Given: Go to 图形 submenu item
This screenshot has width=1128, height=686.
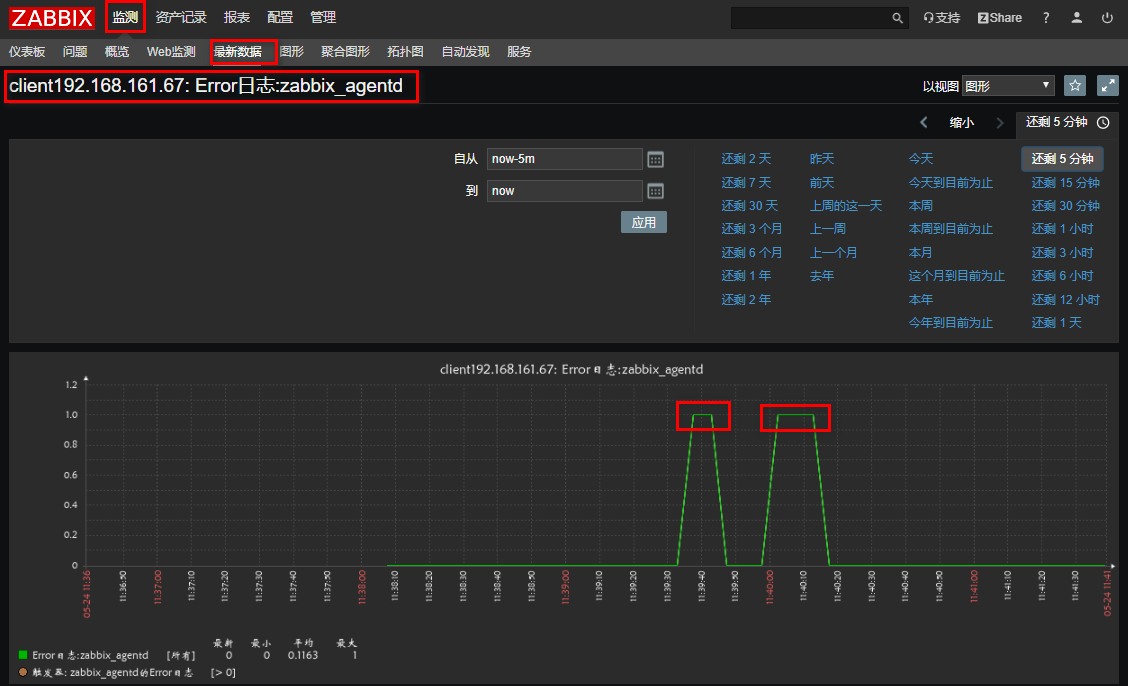Looking at the screenshot, I should click(292, 52).
